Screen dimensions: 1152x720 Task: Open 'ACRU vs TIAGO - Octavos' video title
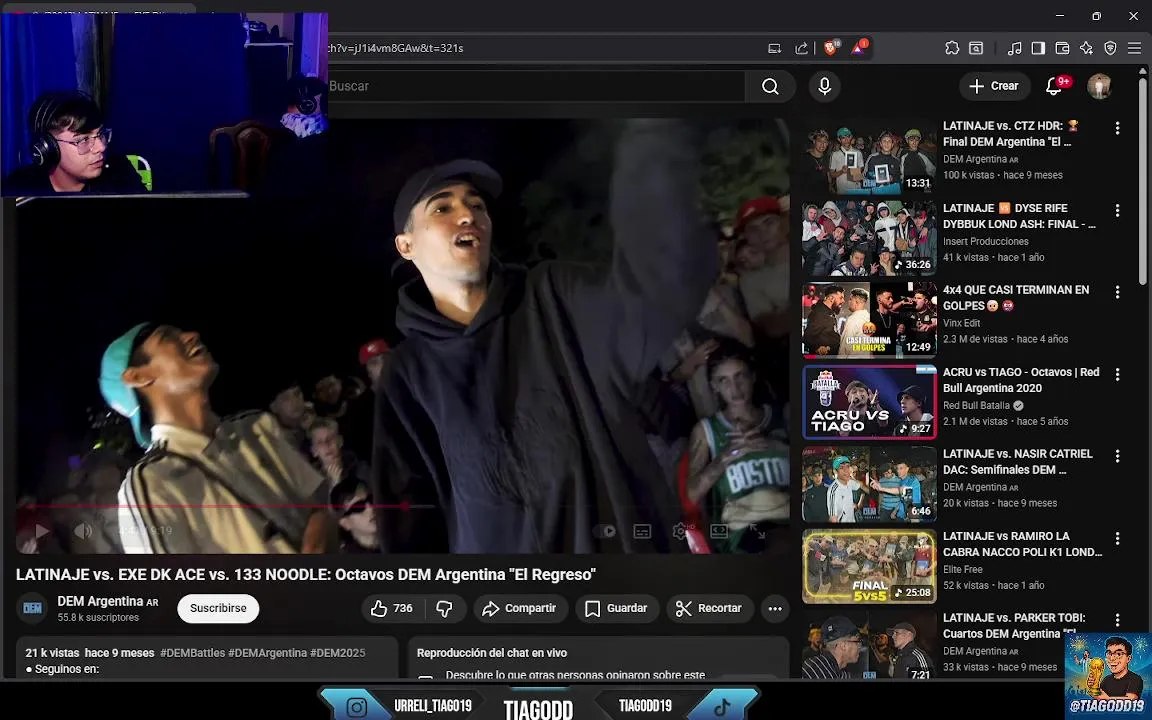pyautogui.click(x=1021, y=380)
